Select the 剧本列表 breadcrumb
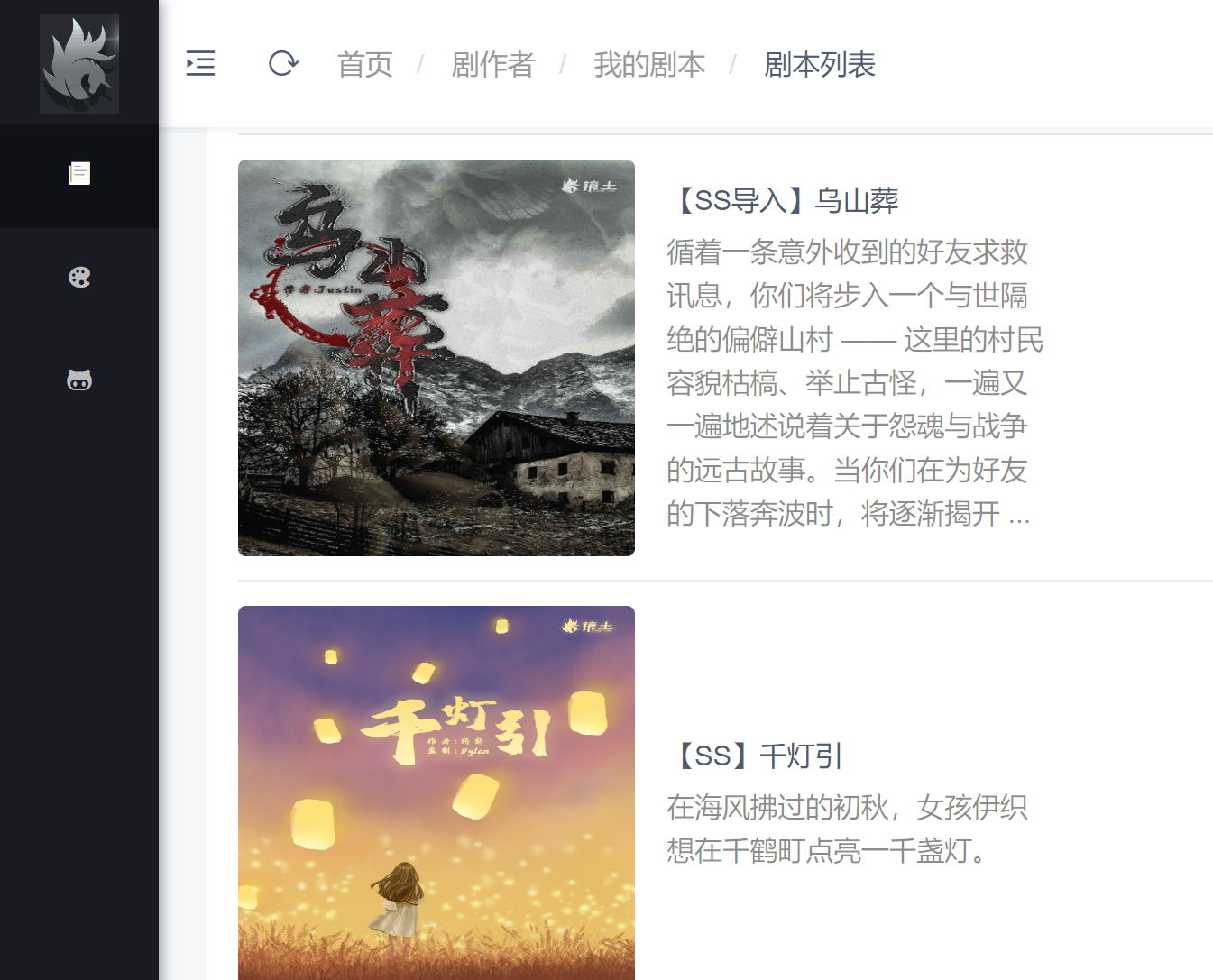 coord(820,65)
